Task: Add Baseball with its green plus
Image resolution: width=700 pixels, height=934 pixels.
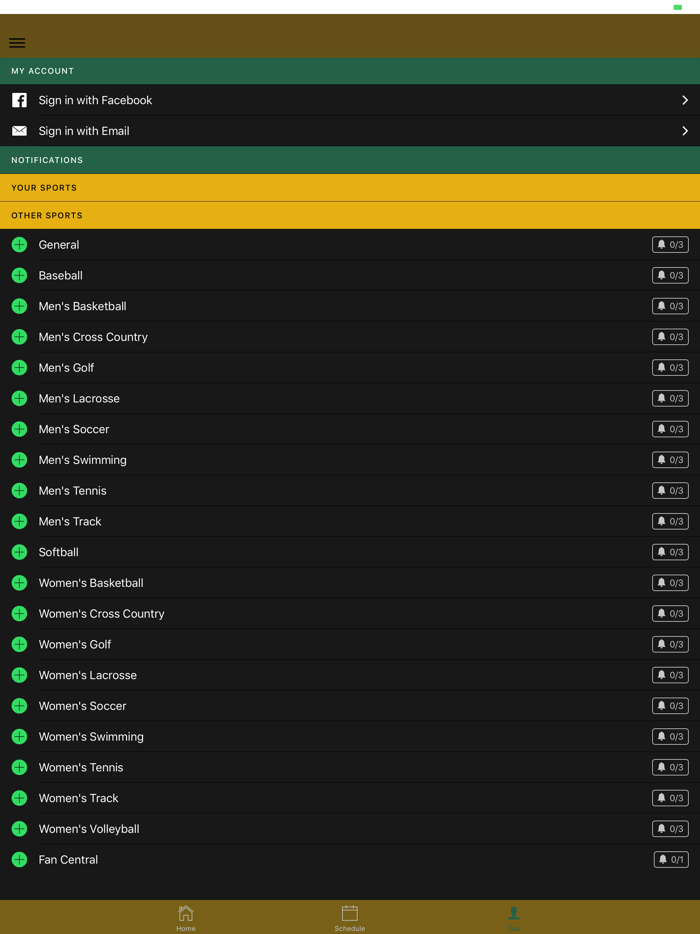Action: (x=20, y=275)
